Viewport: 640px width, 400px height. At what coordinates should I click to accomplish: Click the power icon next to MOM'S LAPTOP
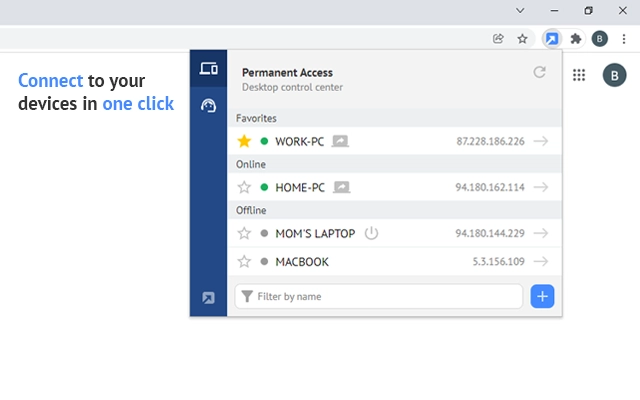pyautogui.click(x=371, y=233)
